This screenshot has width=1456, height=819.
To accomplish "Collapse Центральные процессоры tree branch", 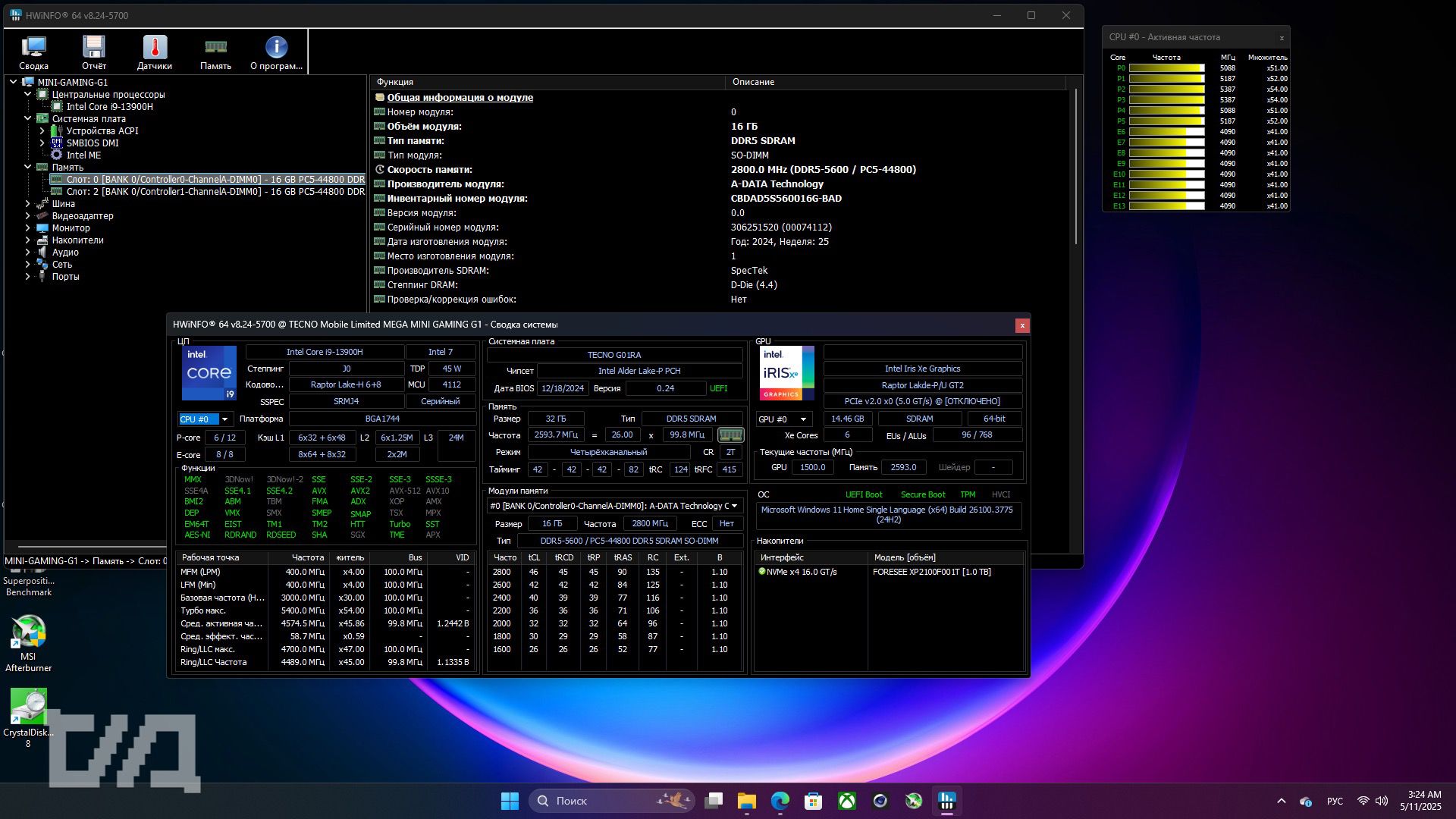I will tap(28, 94).
